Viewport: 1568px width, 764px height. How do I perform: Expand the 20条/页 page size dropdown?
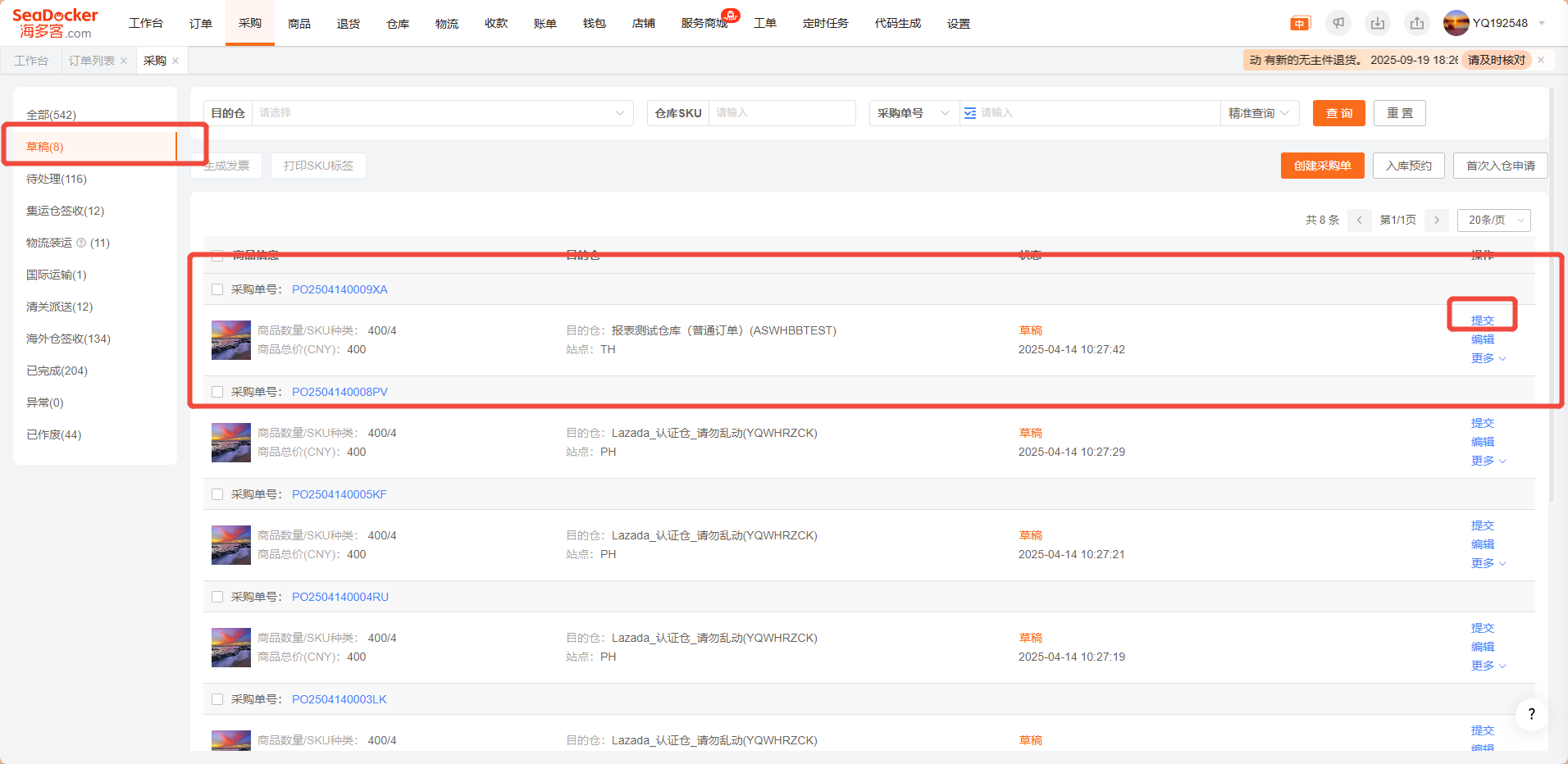coord(1493,220)
